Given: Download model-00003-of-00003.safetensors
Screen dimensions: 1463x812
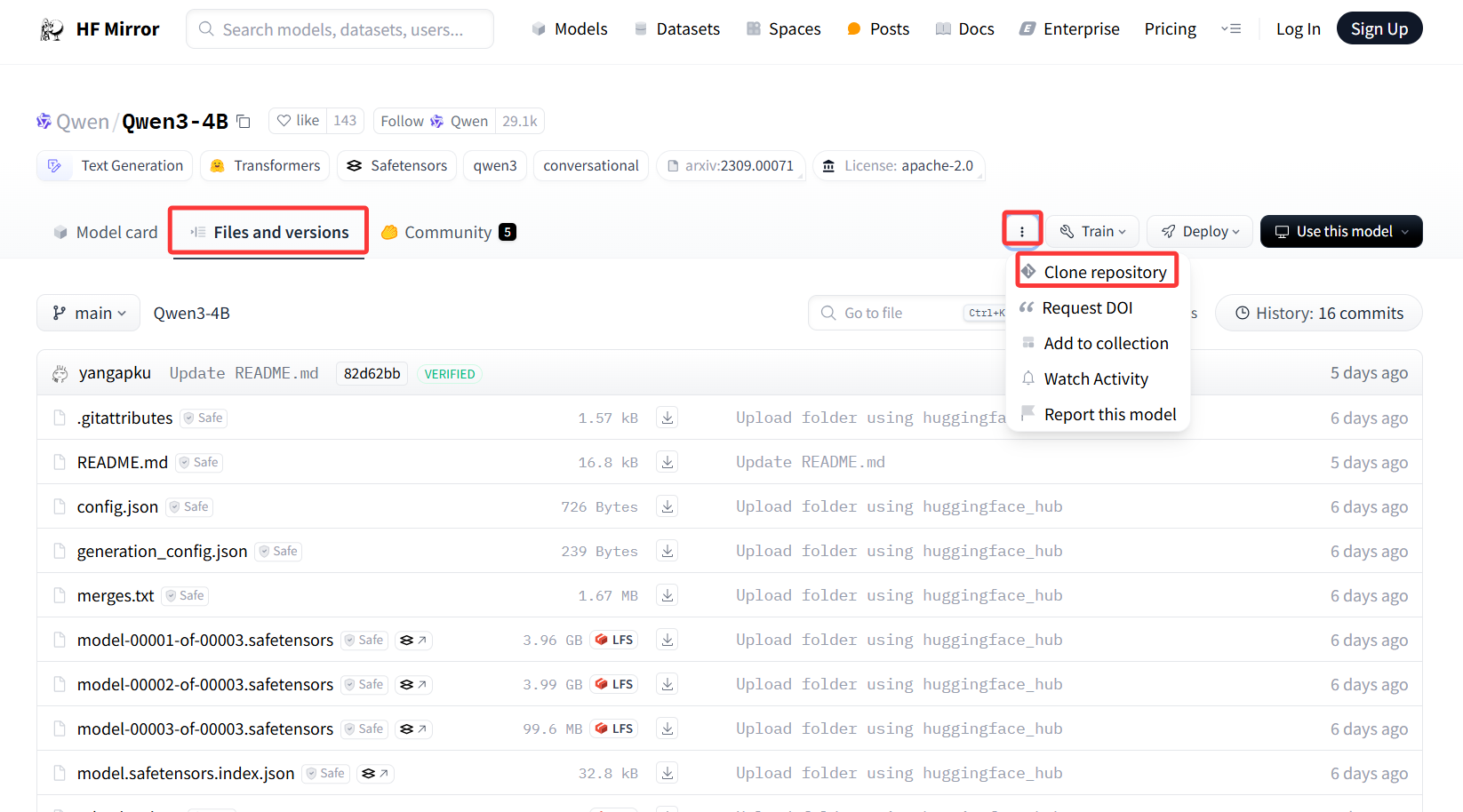Looking at the screenshot, I should point(668,728).
